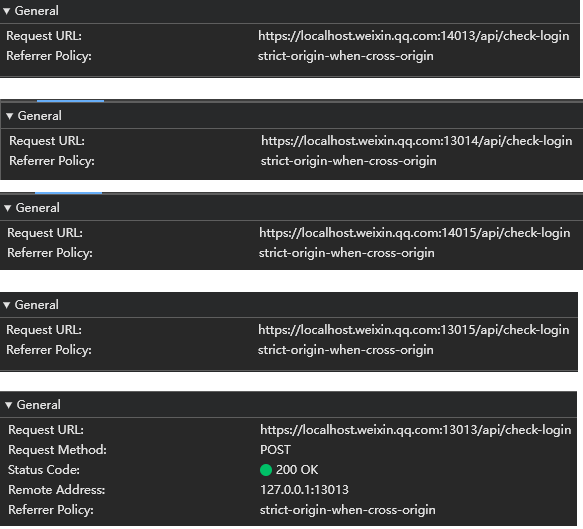Select the 14015 check-login request URL
Image resolution: width=583 pixels, height=529 pixels.
click(x=415, y=233)
